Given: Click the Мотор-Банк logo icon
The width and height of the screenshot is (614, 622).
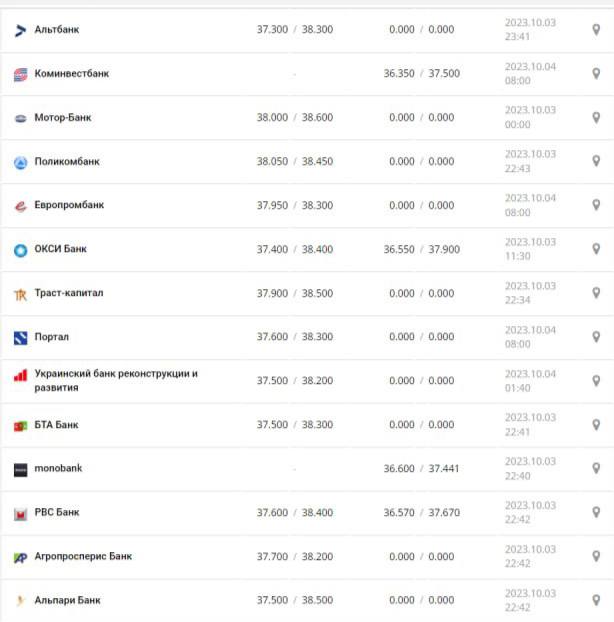Looking at the screenshot, I should tap(20, 118).
